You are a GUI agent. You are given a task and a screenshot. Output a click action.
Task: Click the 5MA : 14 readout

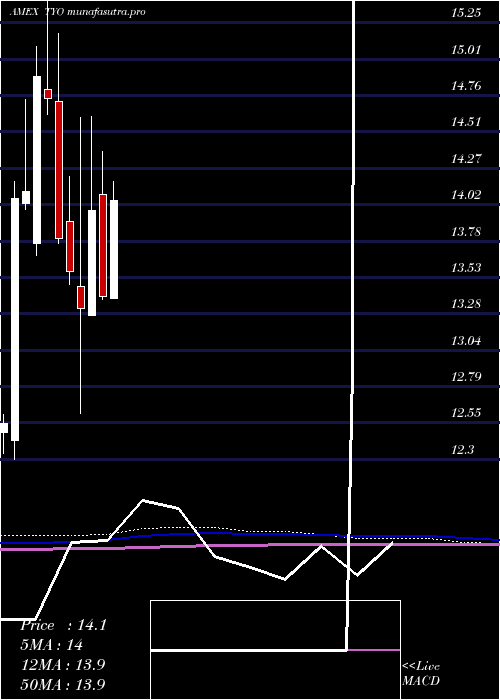pos(52,645)
